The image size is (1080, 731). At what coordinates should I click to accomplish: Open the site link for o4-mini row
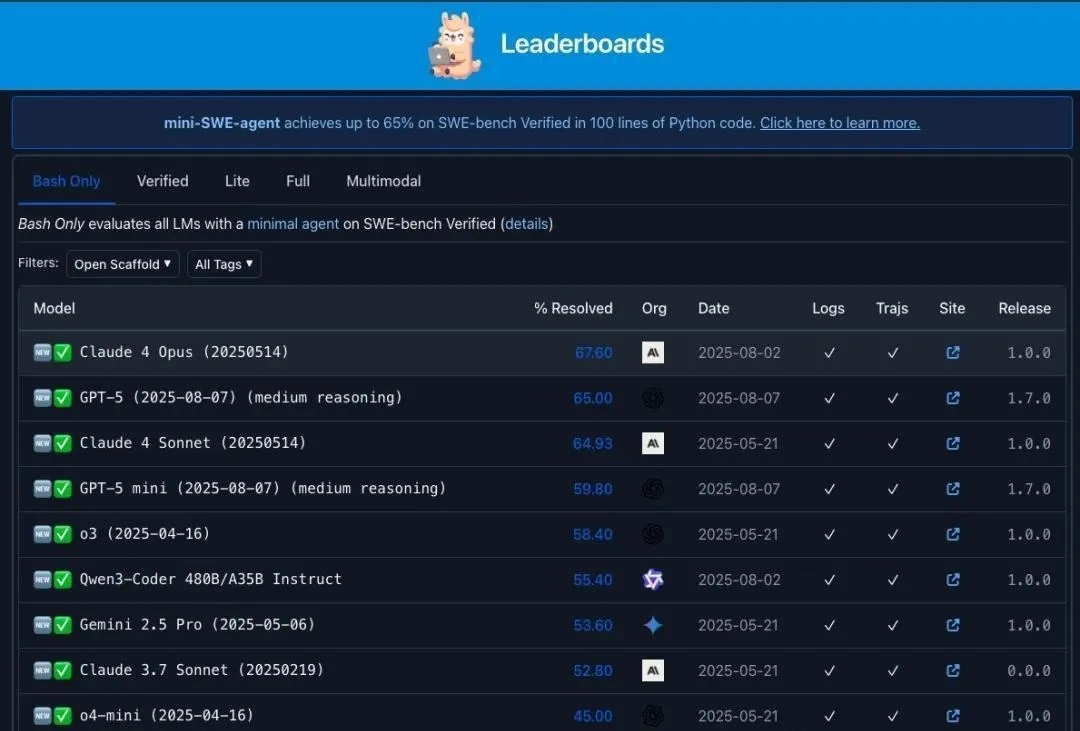pos(953,717)
